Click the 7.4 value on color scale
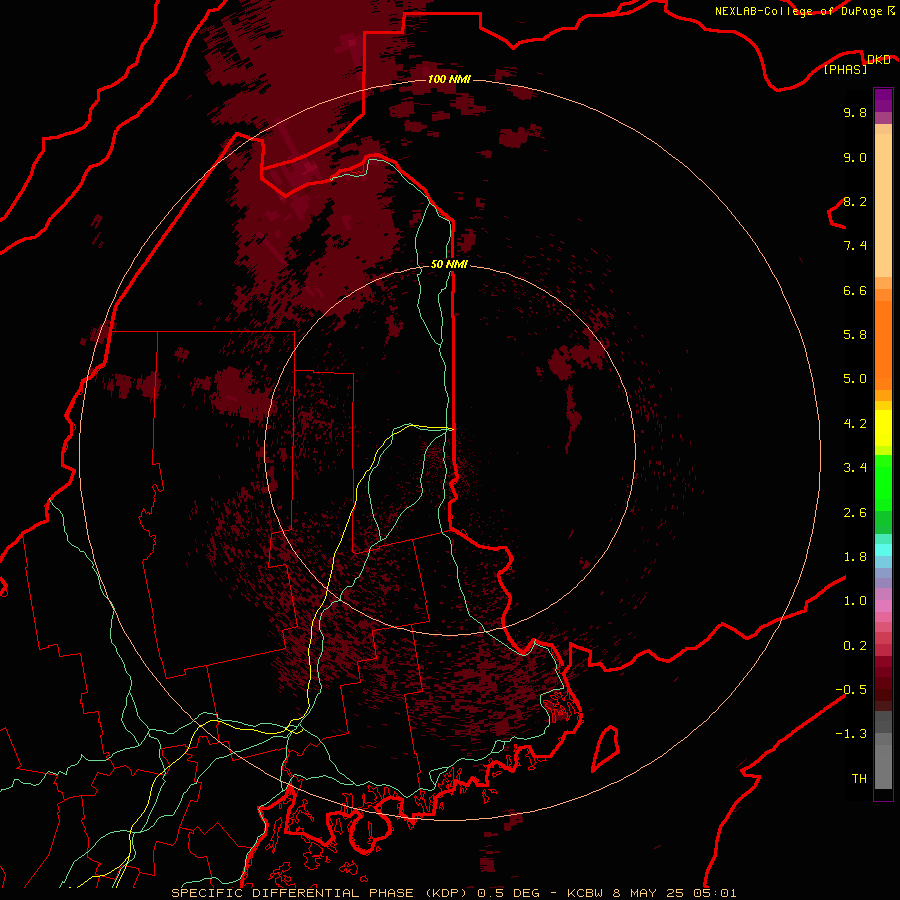The image size is (900, 900). 855,246
